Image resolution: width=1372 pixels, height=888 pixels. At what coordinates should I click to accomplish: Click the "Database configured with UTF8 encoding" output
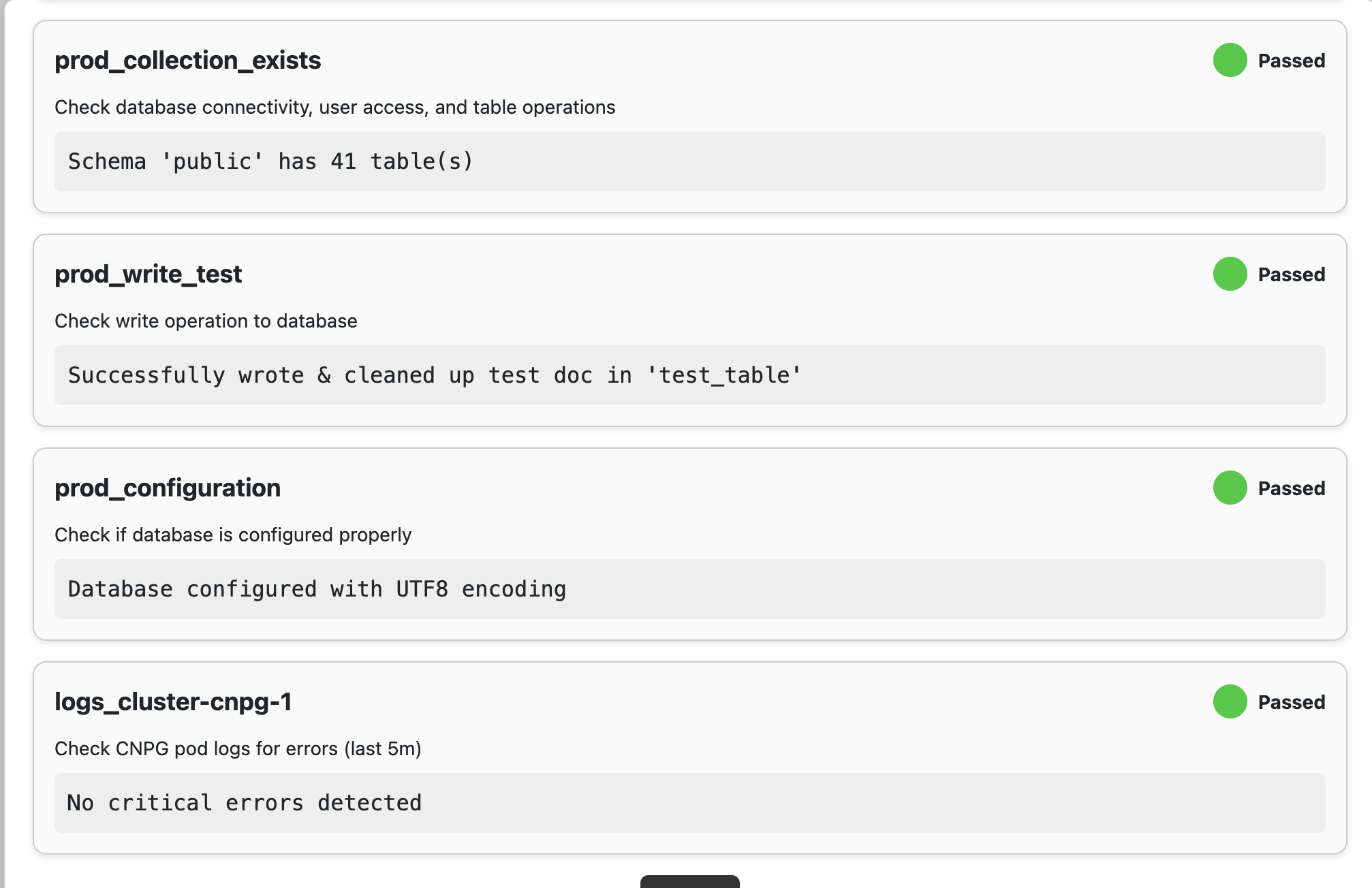coord(317,589)
